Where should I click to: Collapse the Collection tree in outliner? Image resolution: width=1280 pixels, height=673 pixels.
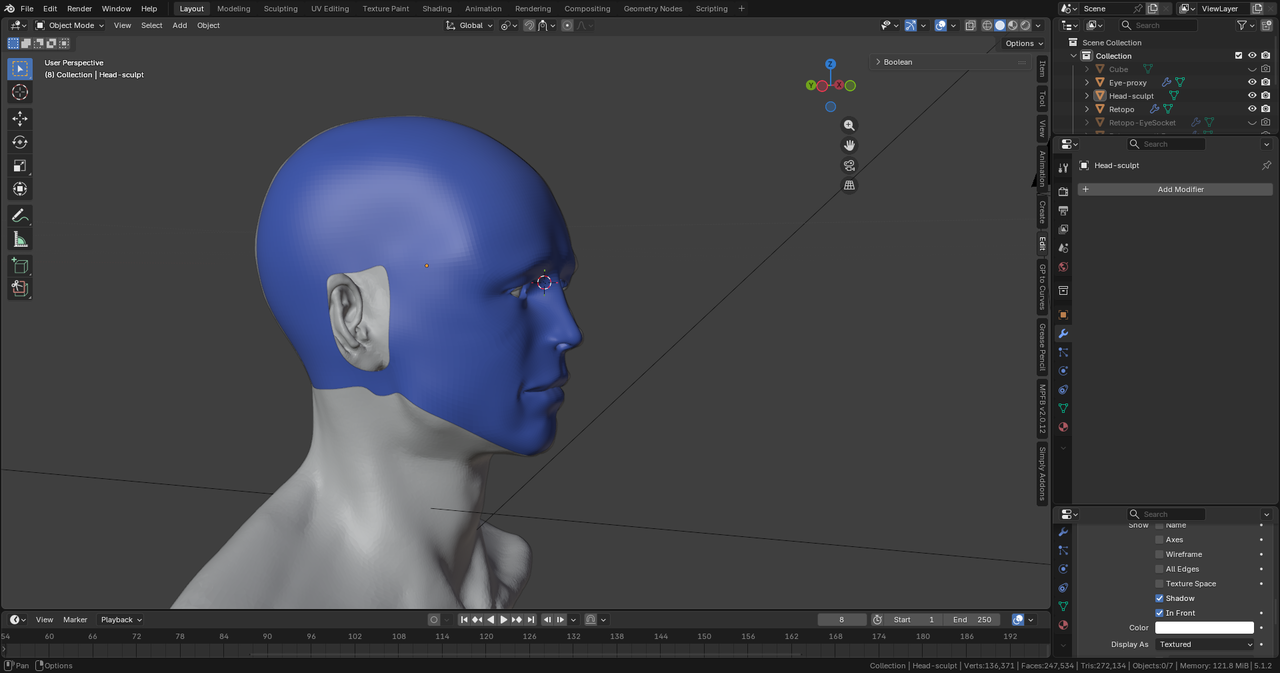tap(1074, 56)
